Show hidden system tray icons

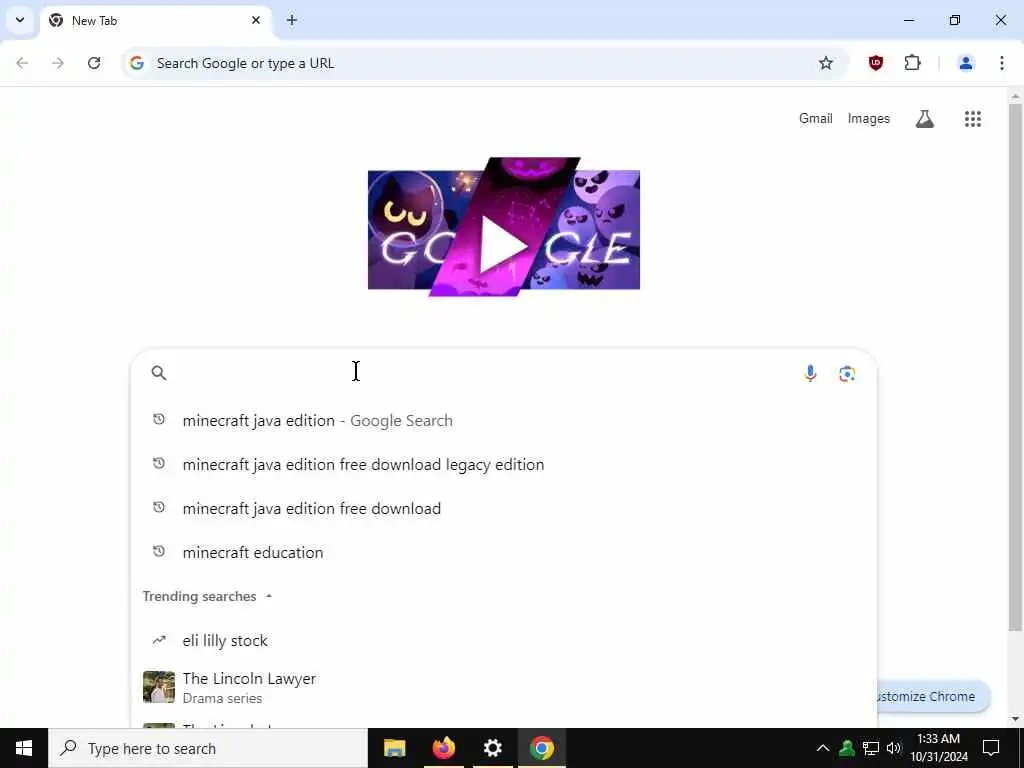(x=823, y=748)
